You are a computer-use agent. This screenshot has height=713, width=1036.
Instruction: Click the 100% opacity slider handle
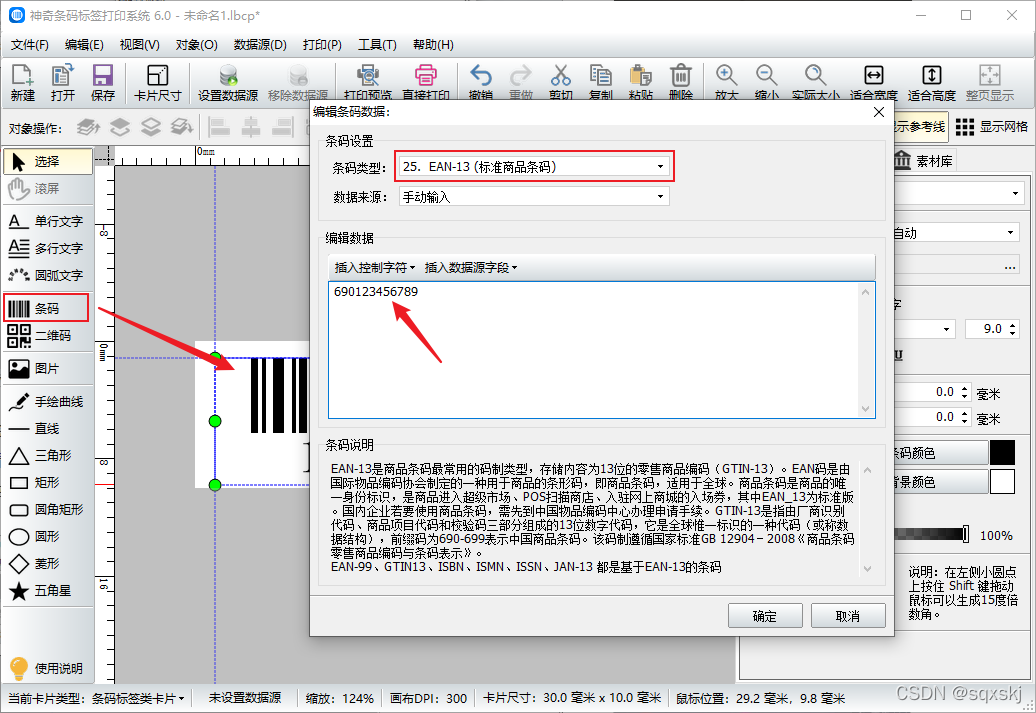click(965, 535)
